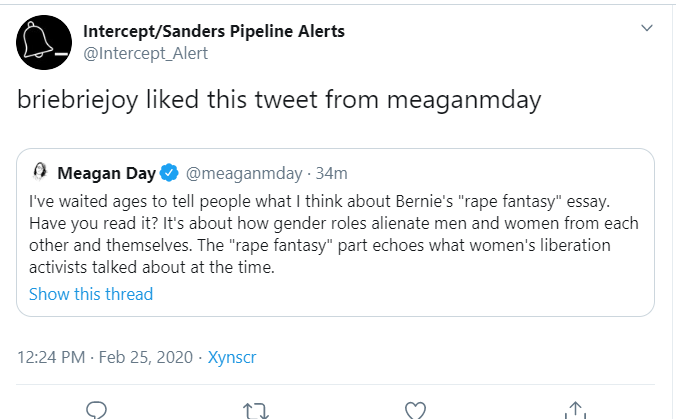The image size is (676, 419).
Task: Open the Intercept/Sanders Pipeline Alerts display name
Action: pos(214,31)
